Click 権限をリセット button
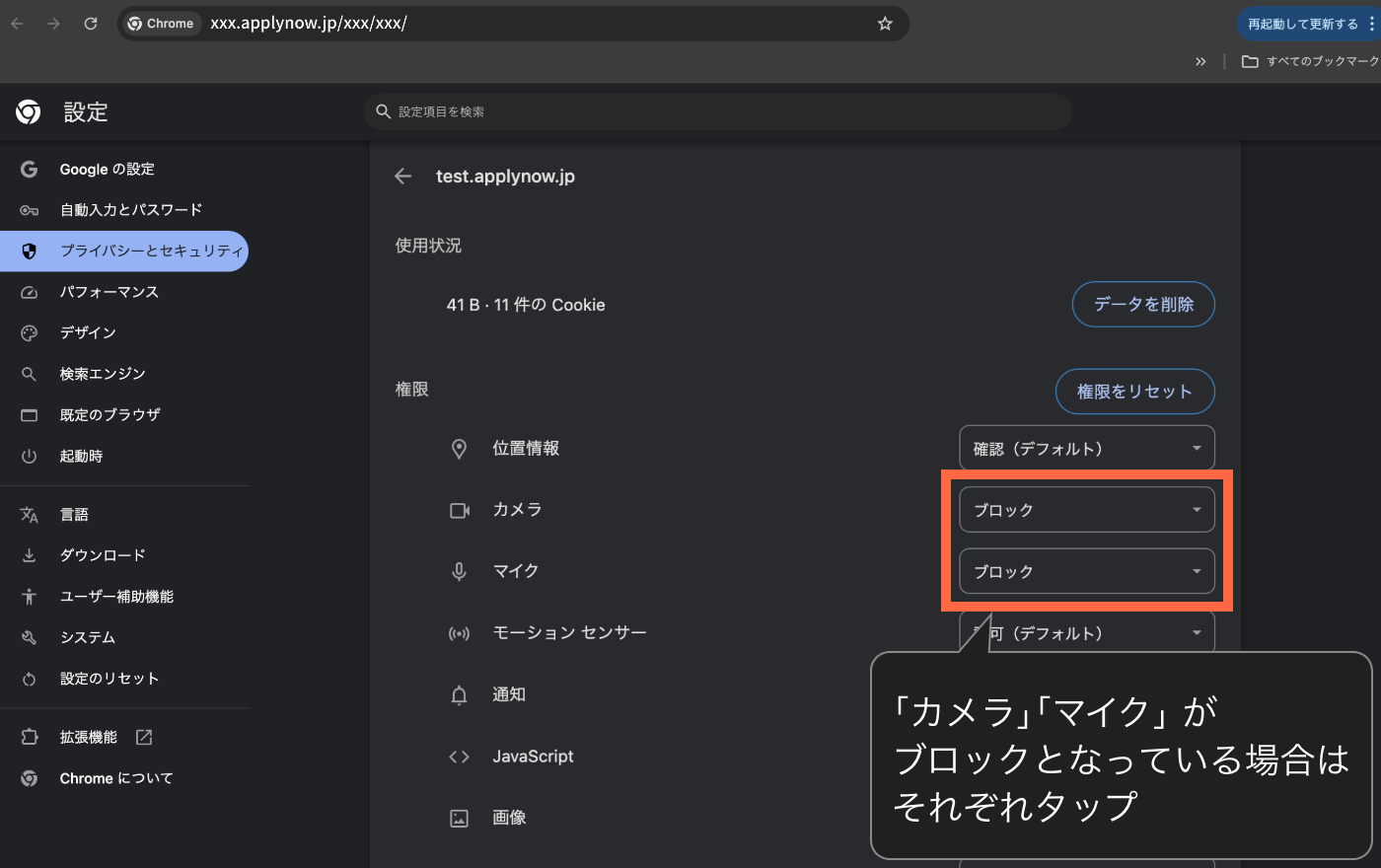1381x868 pixels. 1134,392
